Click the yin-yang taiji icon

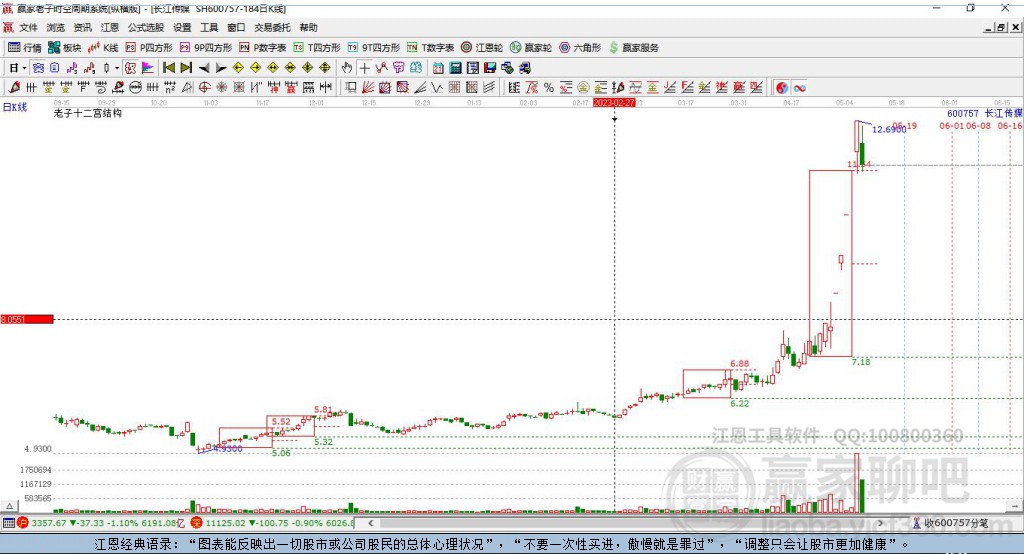(x=782, y=88)
